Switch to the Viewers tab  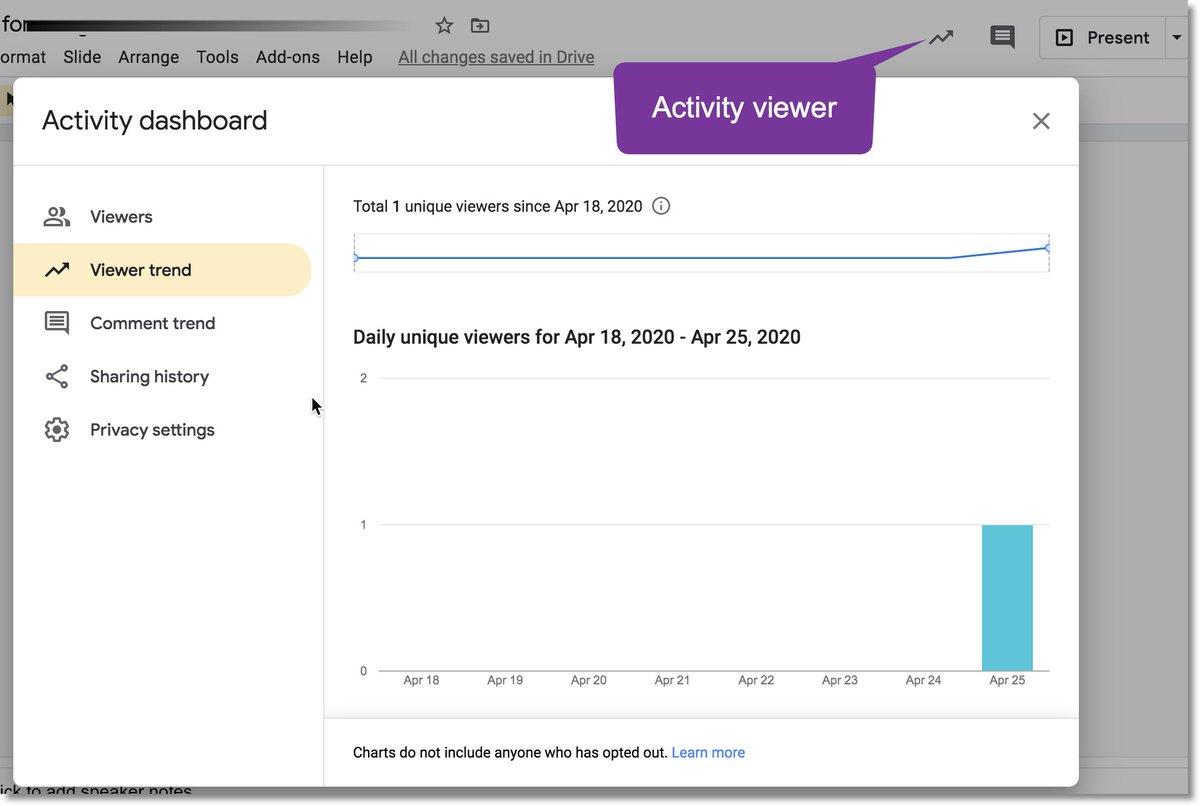point(162,217)
